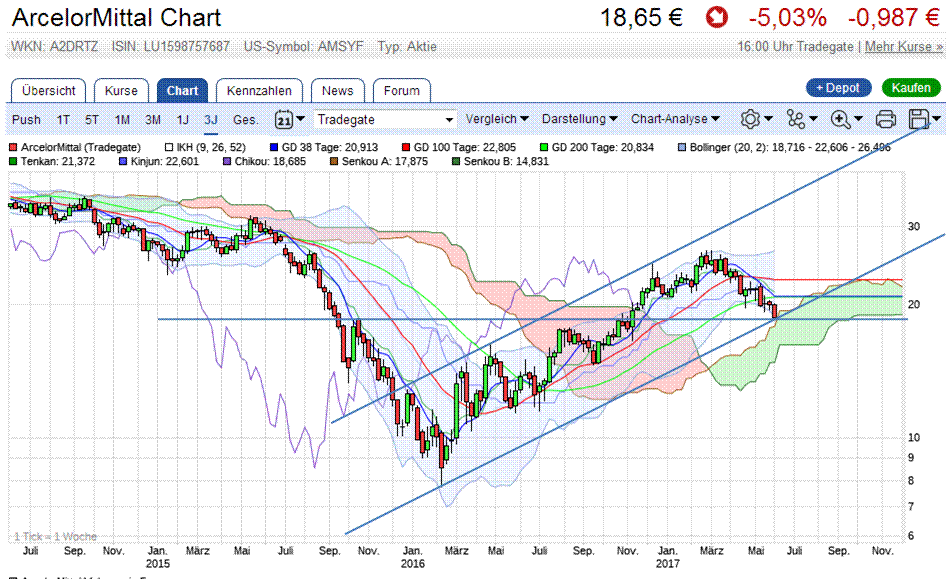Switch to the Kennzahlen tab
This screenshot has height=580, width=947.
pos(259,90)
